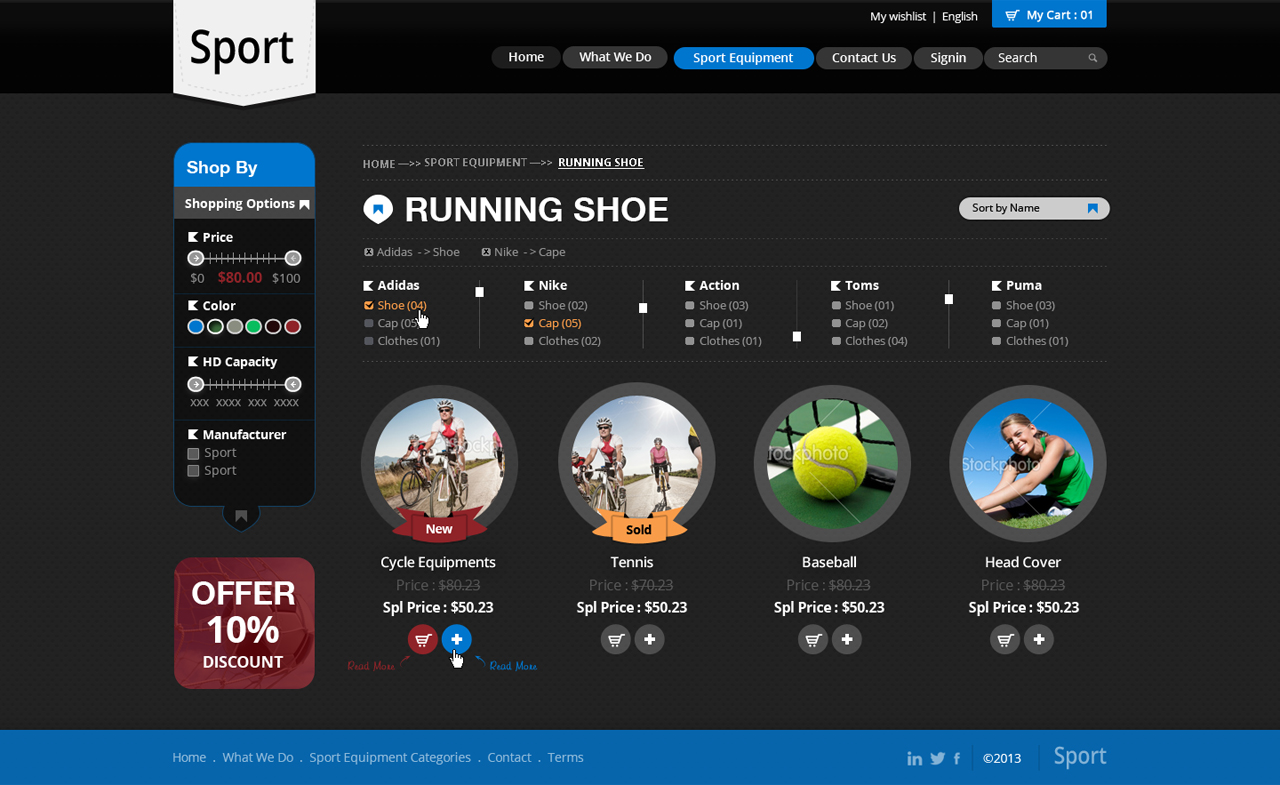This screenshot has width=1280, height=785.
Task: Click the Signin button
Action: tap(947, 58)
